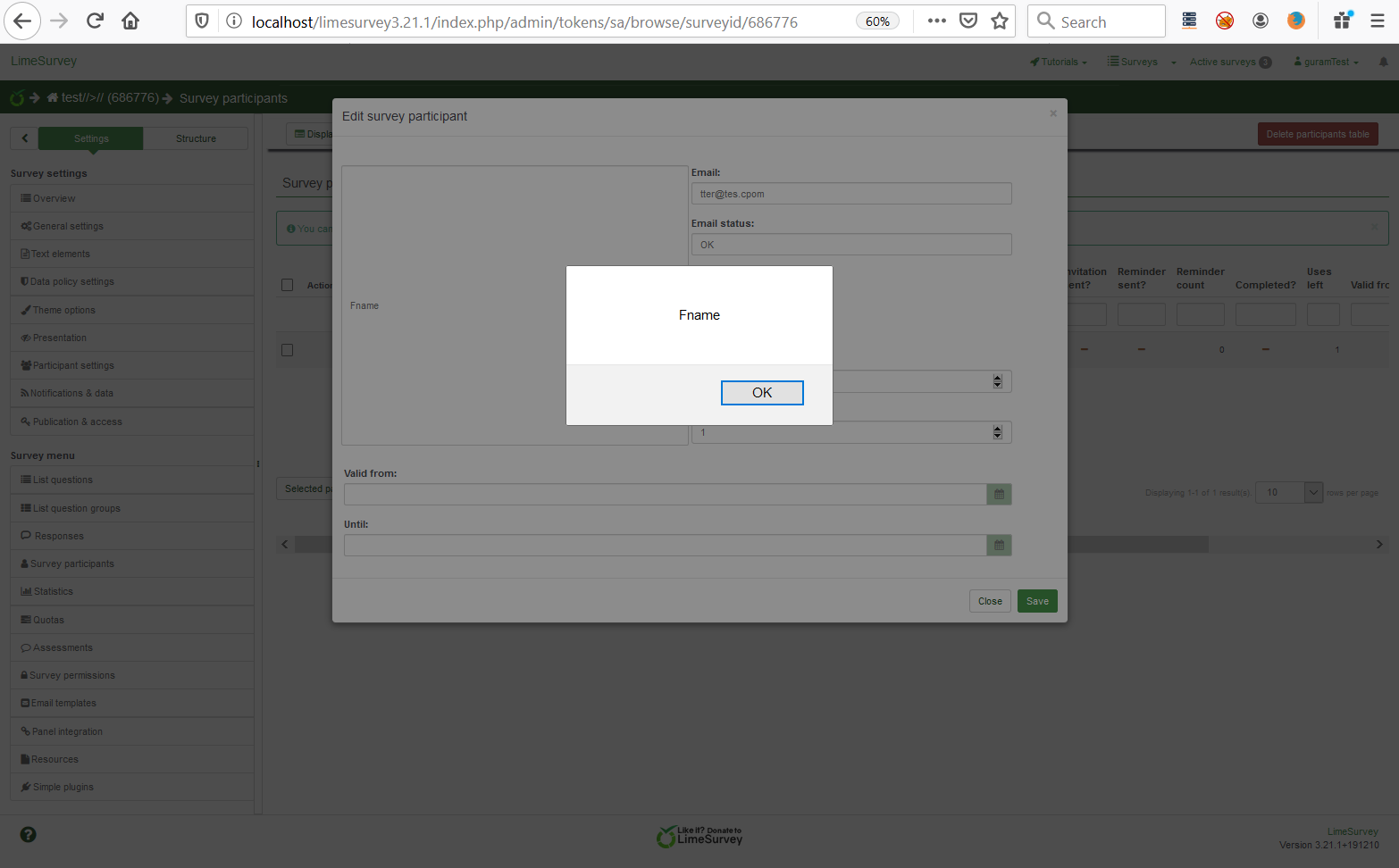The height and width of the screenshot is (868, 1399).
Task: Open the browser home page
Action: (130, 21)
